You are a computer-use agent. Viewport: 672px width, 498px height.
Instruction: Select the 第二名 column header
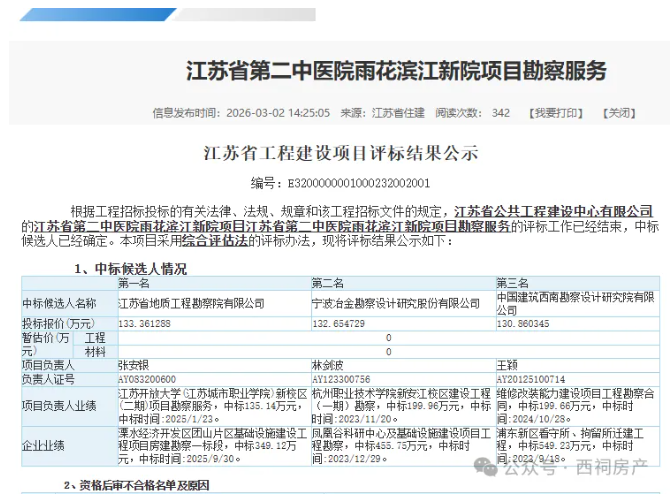(328, 283)
